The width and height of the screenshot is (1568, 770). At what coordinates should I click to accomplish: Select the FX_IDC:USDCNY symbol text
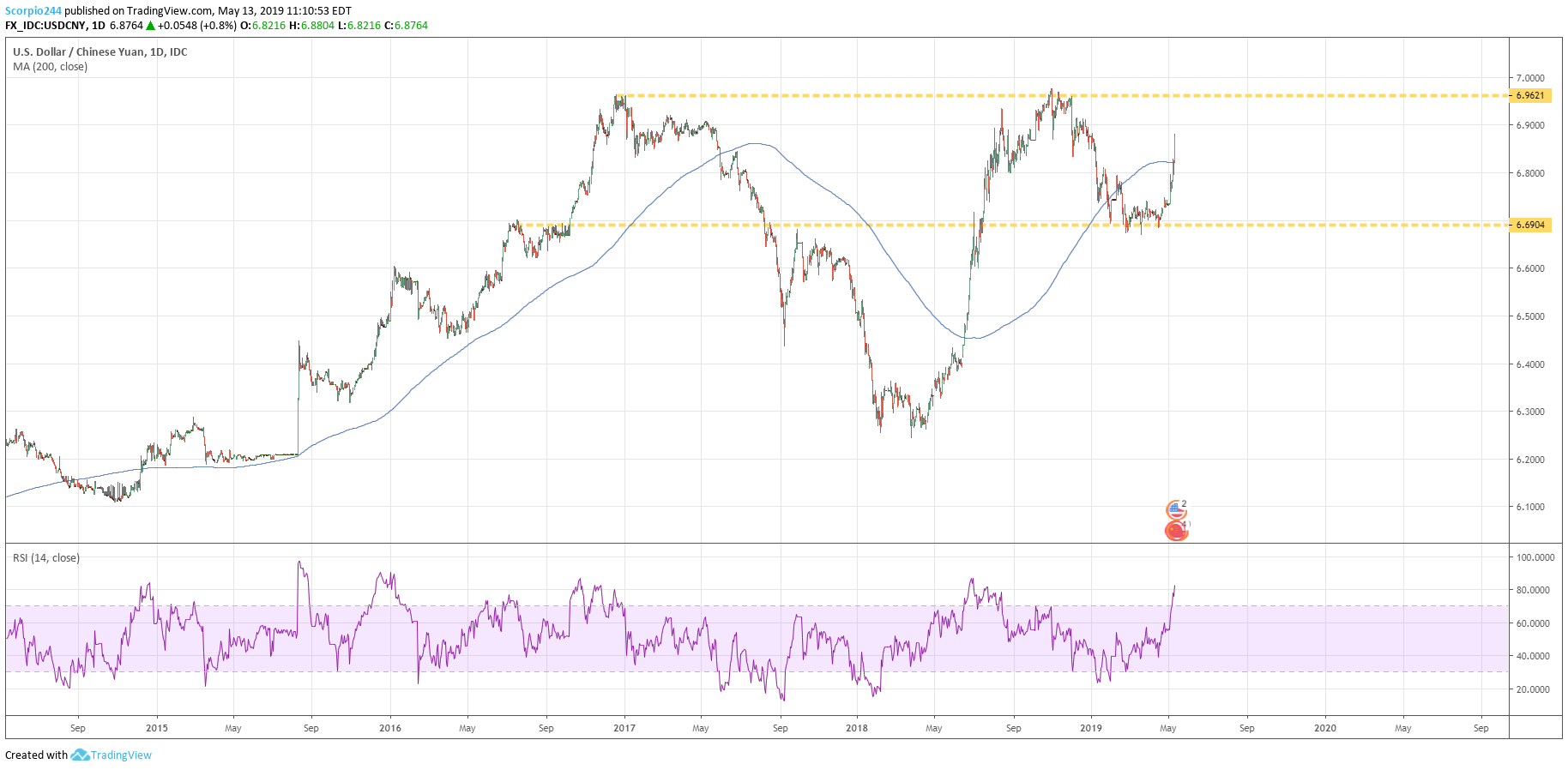coord(45,26)
